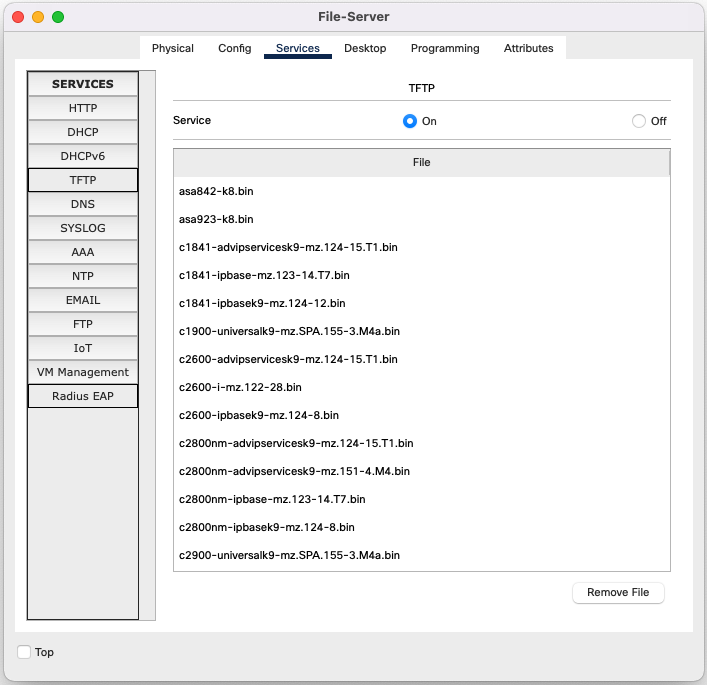707x685 pixels.
Task: Open DHCP service settings
Action: coord(83,132)
